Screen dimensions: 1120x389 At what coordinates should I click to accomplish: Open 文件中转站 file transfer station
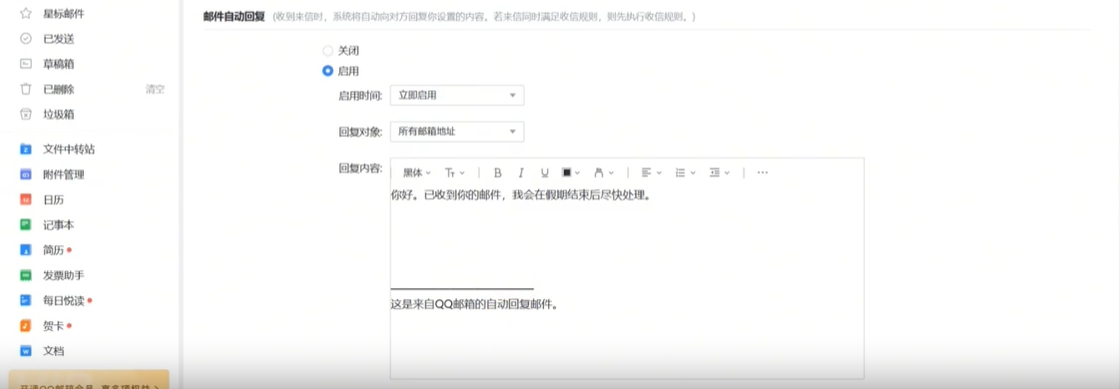tap(68, 149)
